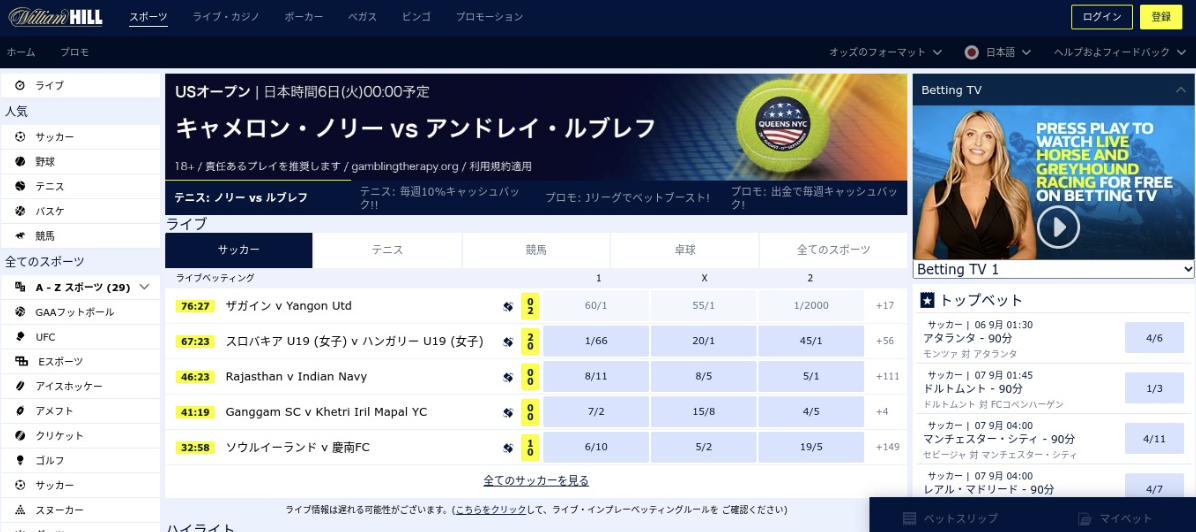Viewport: 1196px width, 532px height.
Task: Select the ライブ icon in sidebar
Action: [20, 85]
